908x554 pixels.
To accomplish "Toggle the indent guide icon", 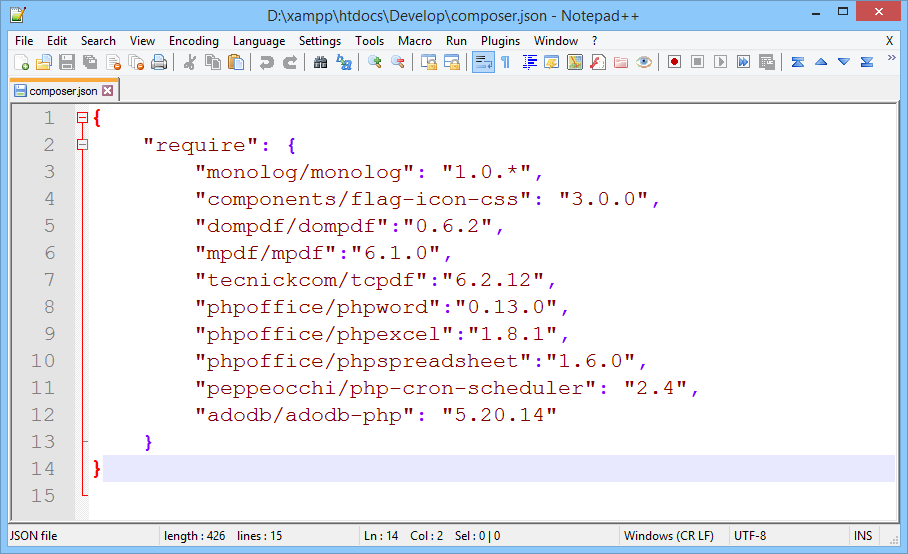I will 529,62.
